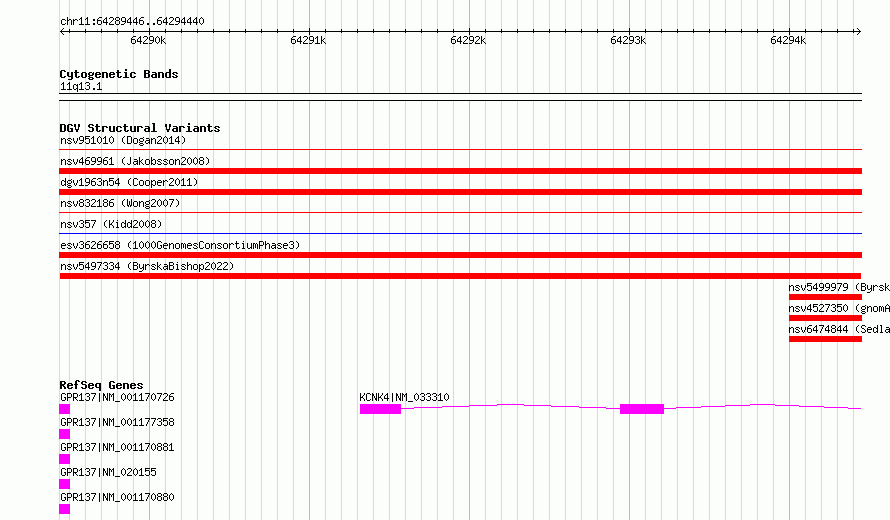Image resolution: width=890 pixels, height=520 pixels.
Task: Click the magenta exon under GPR137|NM_001170726
Action: pos(65,409)
